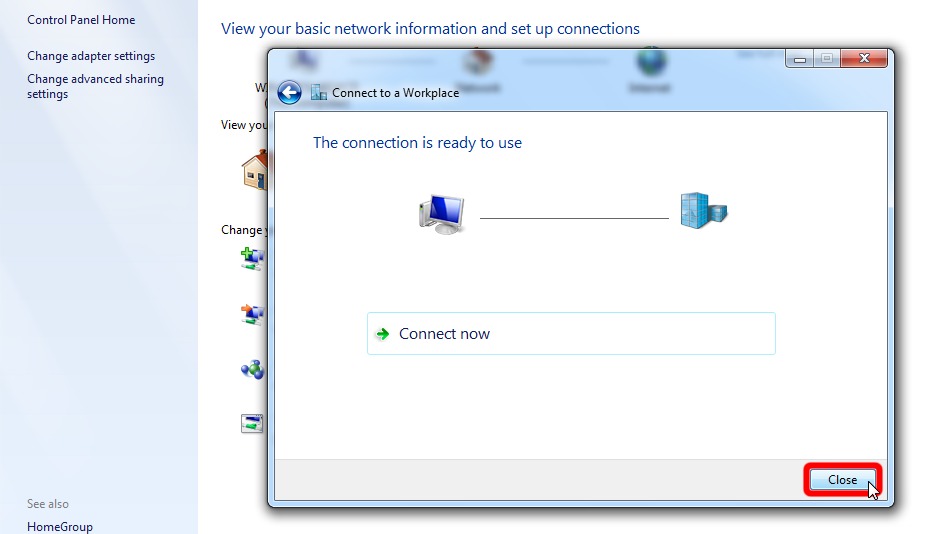Open Control Panel Home
This screenshot has height=534, width=950.
coord(81,20)
